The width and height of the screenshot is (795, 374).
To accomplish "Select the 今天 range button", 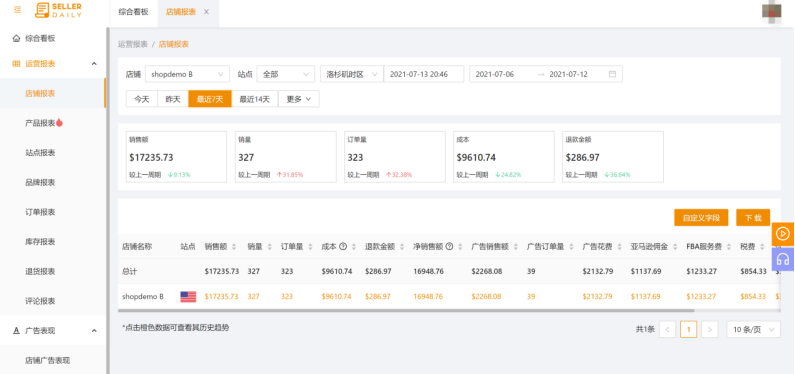I will (x=141, y=99).
